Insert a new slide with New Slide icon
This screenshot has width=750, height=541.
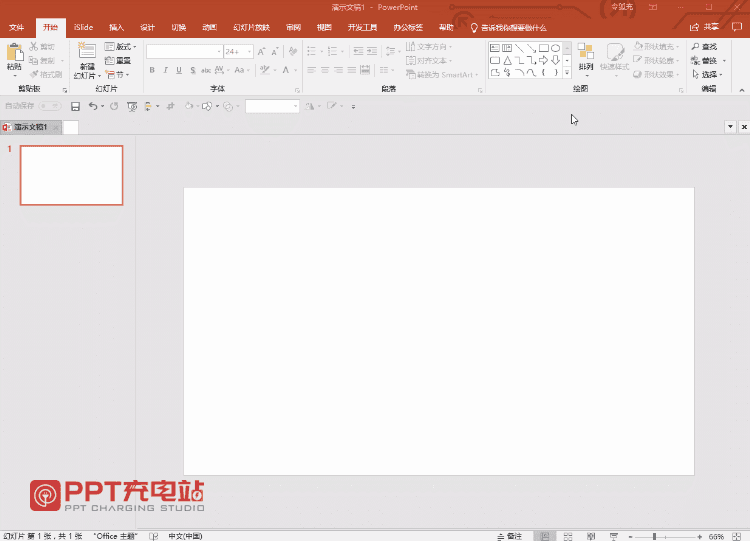(x=87, y=51)
